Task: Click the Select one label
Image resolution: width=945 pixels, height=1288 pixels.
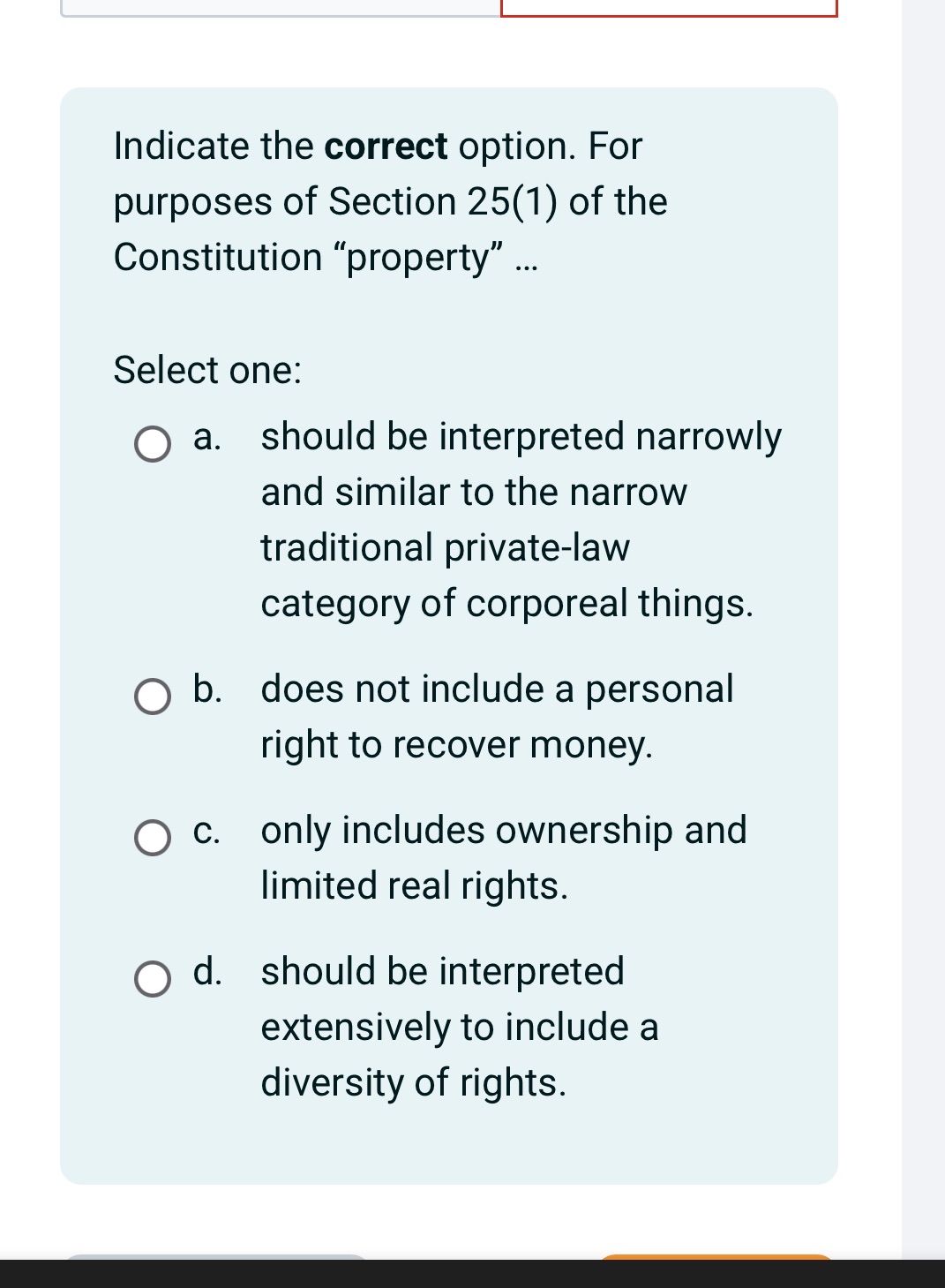Action: pyautogui.click(x=207, y=370)
